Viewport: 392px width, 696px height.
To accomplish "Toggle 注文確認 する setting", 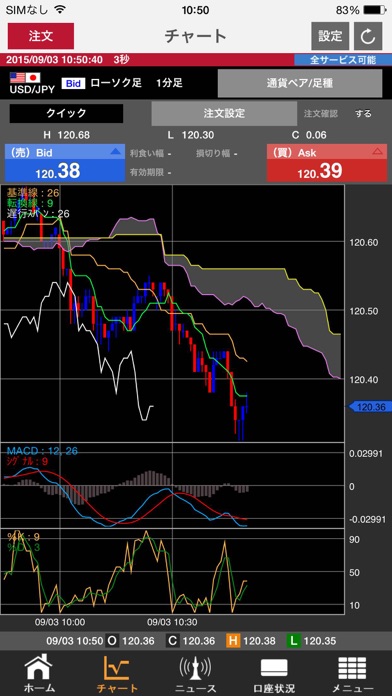I will coord(363,113).
